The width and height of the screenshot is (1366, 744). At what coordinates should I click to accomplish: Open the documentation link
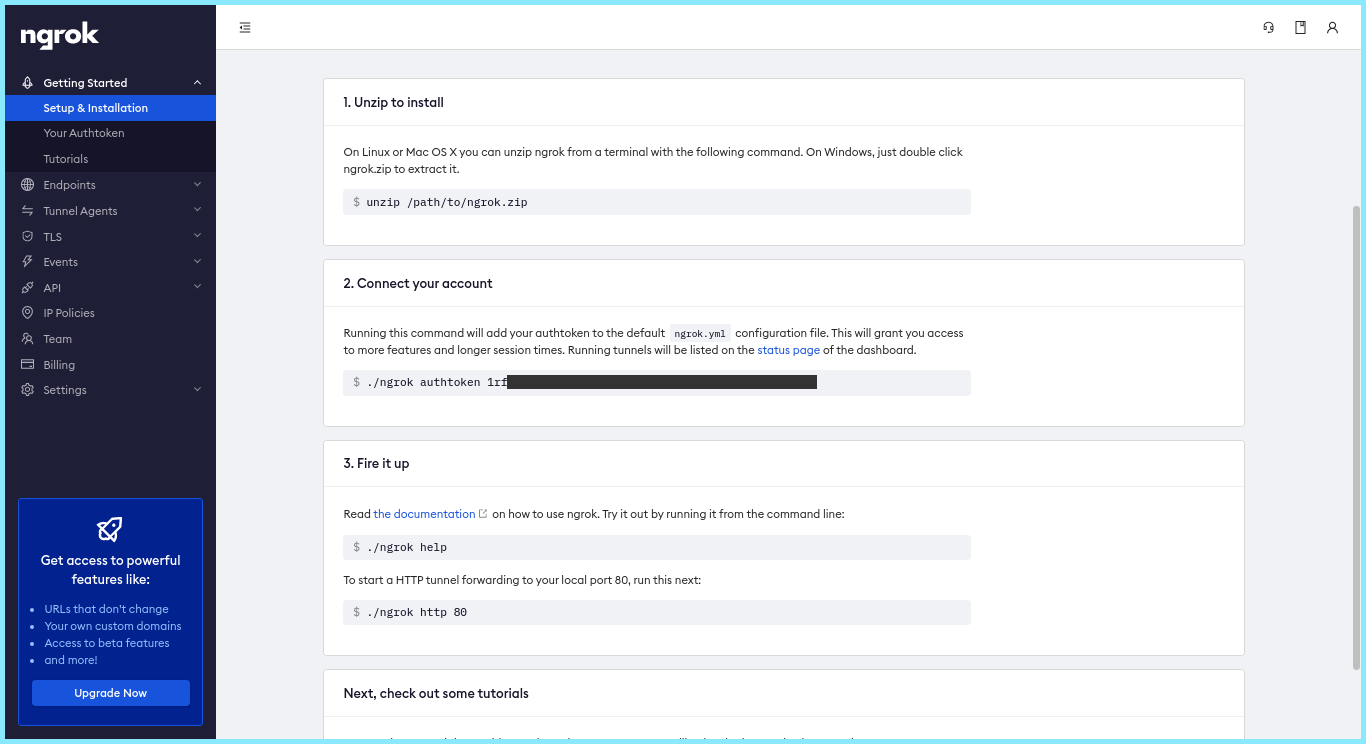(424, 514)
